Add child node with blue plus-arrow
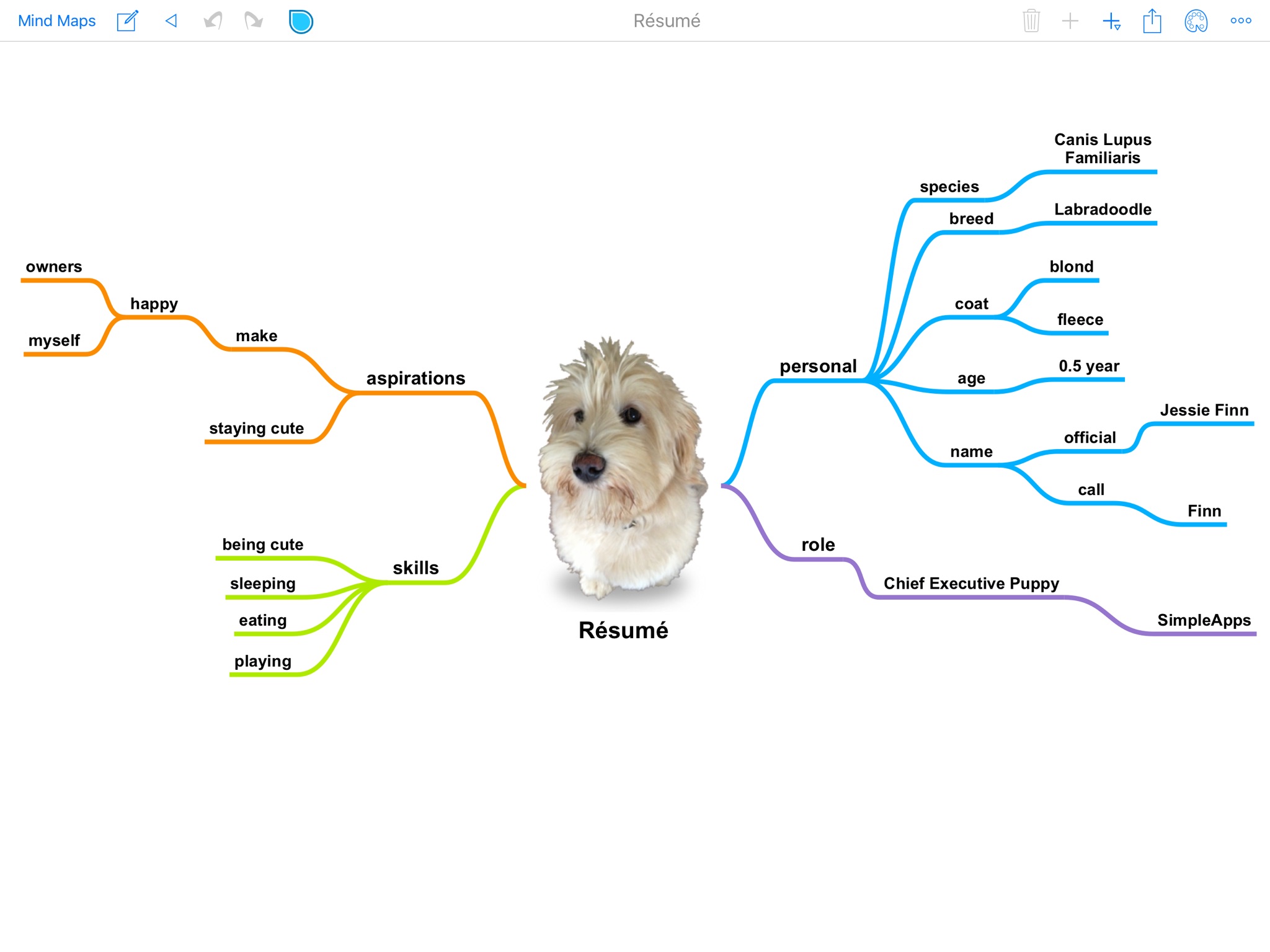Viewport: 1270px width, 952px height. point(1111,21)
